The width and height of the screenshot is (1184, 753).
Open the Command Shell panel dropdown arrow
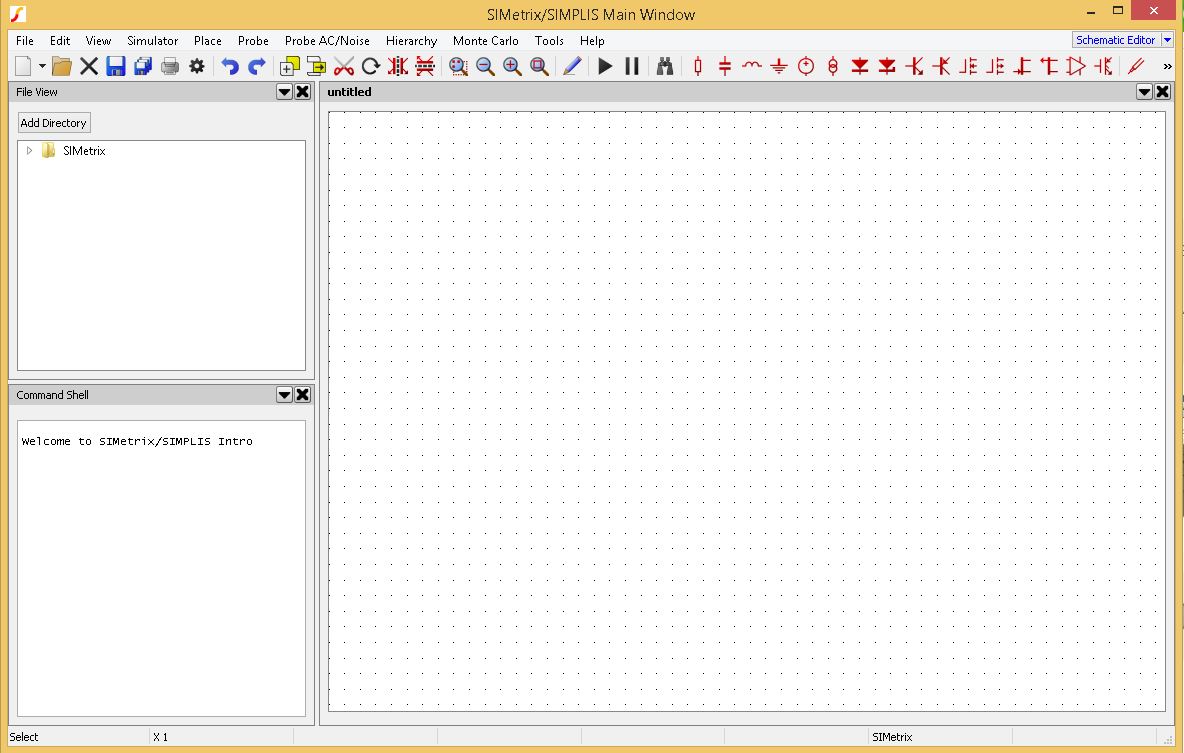[284, 395]
